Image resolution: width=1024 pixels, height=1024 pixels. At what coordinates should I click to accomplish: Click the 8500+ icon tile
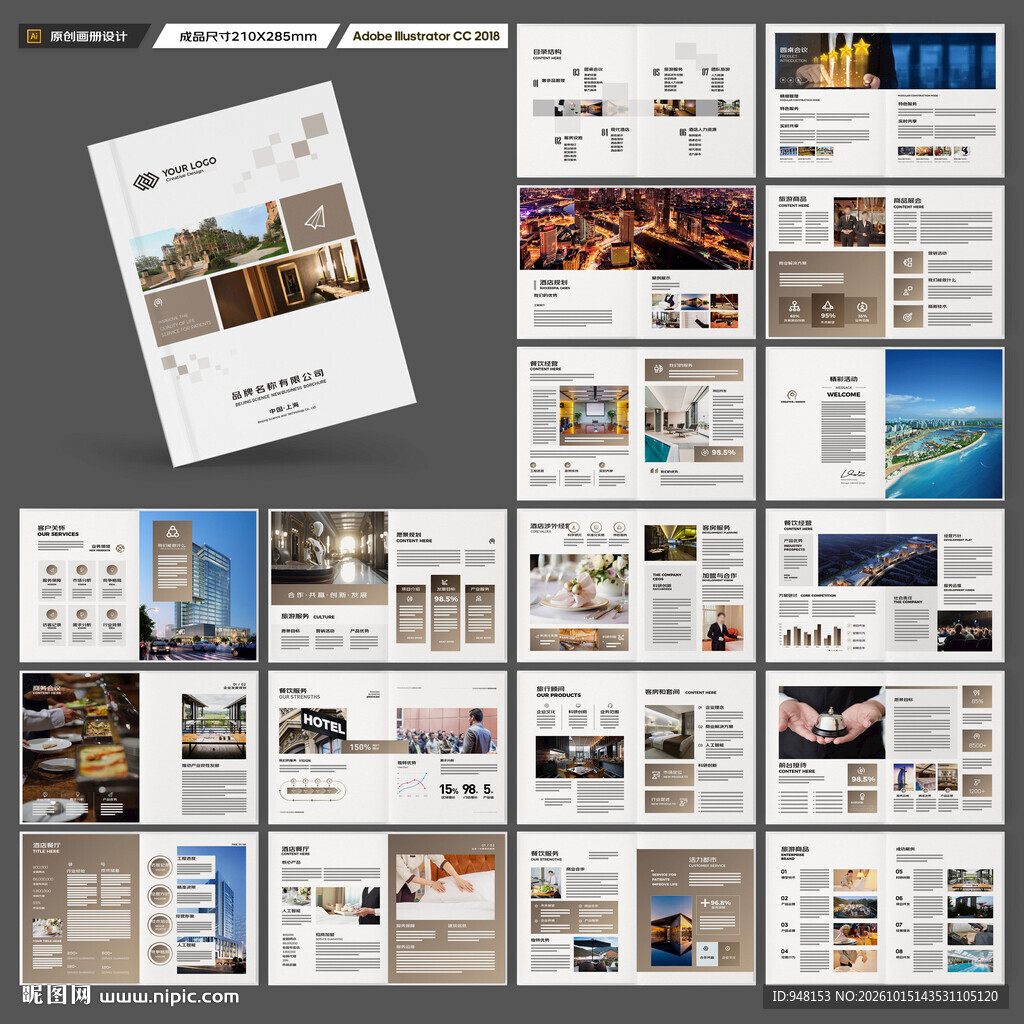point(977,740)
